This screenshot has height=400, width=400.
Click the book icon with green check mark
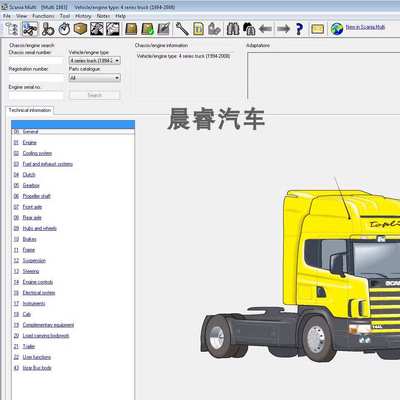coord(147,29)
